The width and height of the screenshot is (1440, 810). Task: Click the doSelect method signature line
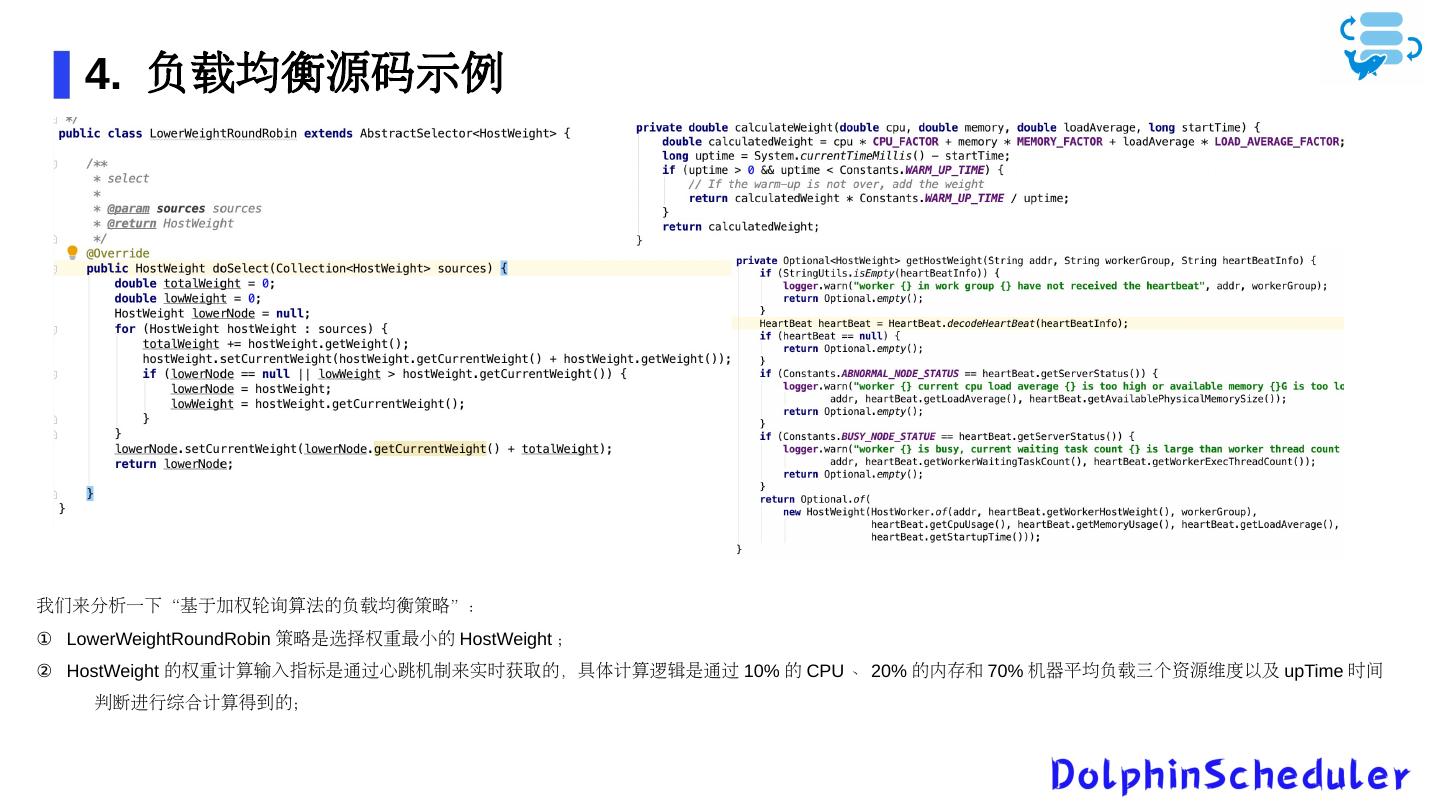(298, 268)
